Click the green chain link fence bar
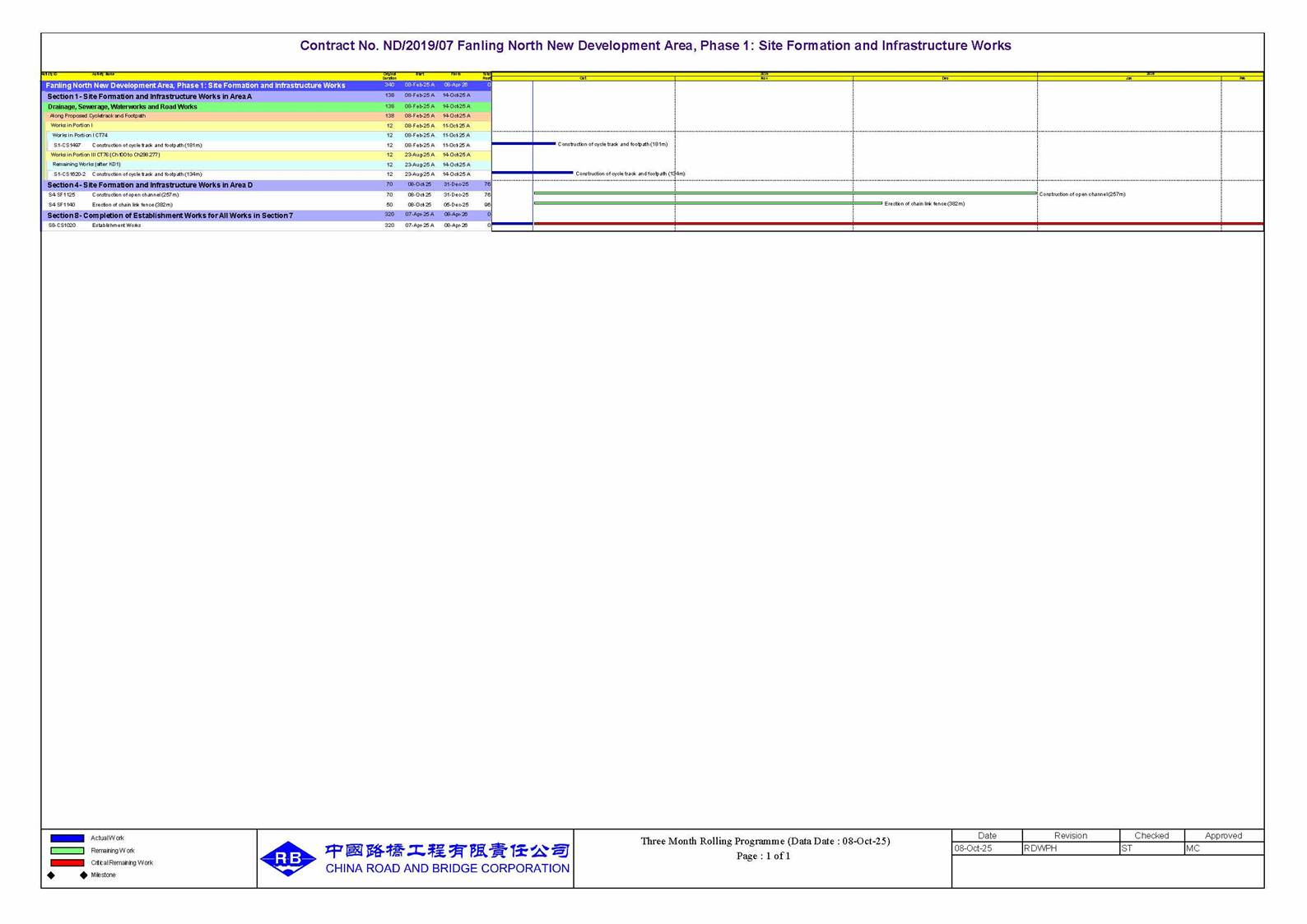 (x=708, y=203)
